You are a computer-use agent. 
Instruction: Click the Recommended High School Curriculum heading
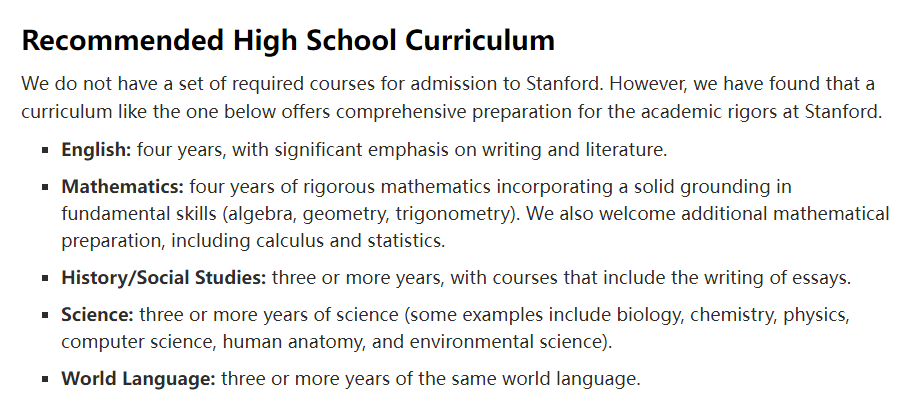[288, 41]
